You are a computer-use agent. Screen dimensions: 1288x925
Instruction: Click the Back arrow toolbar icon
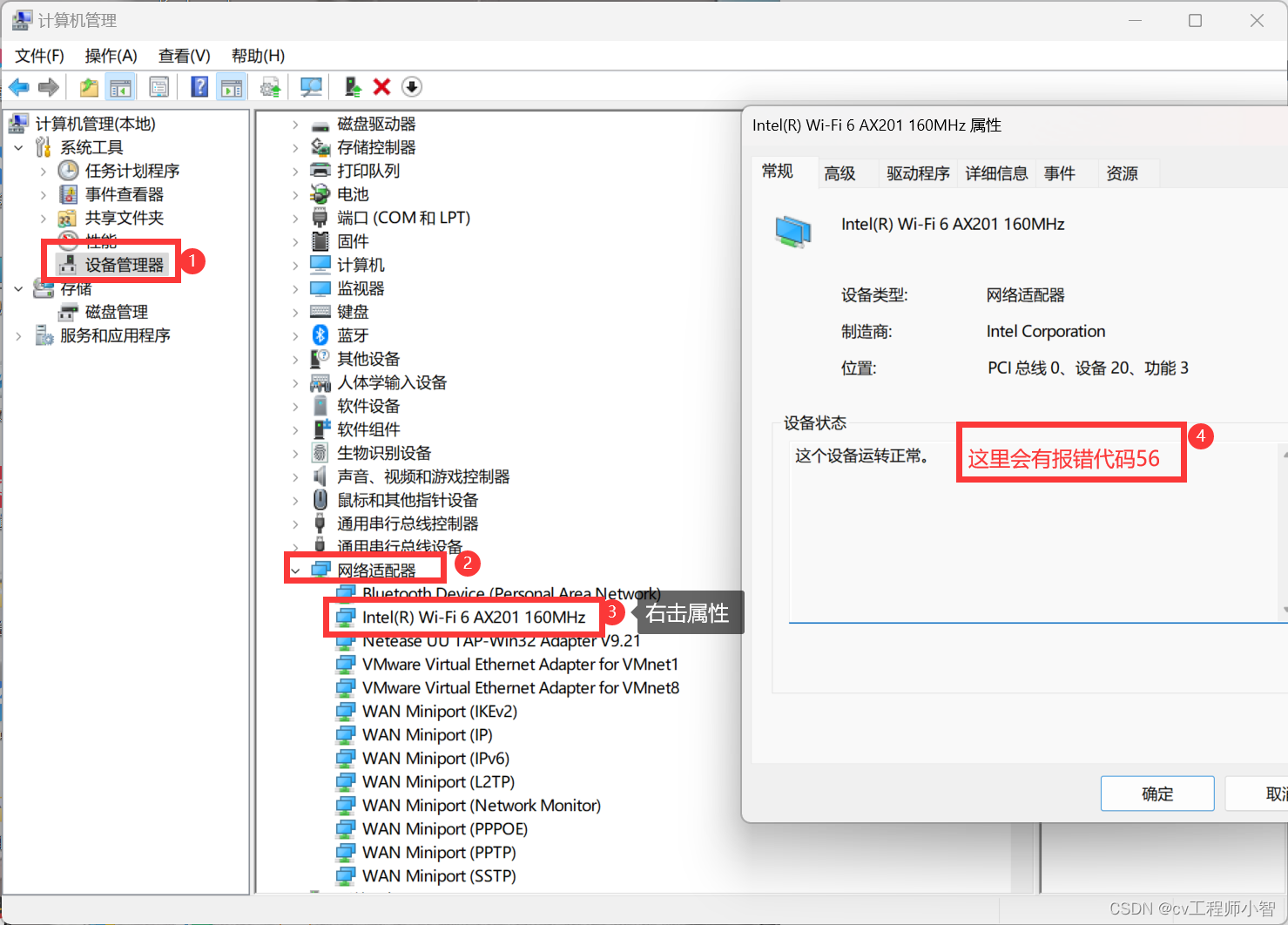19,87
